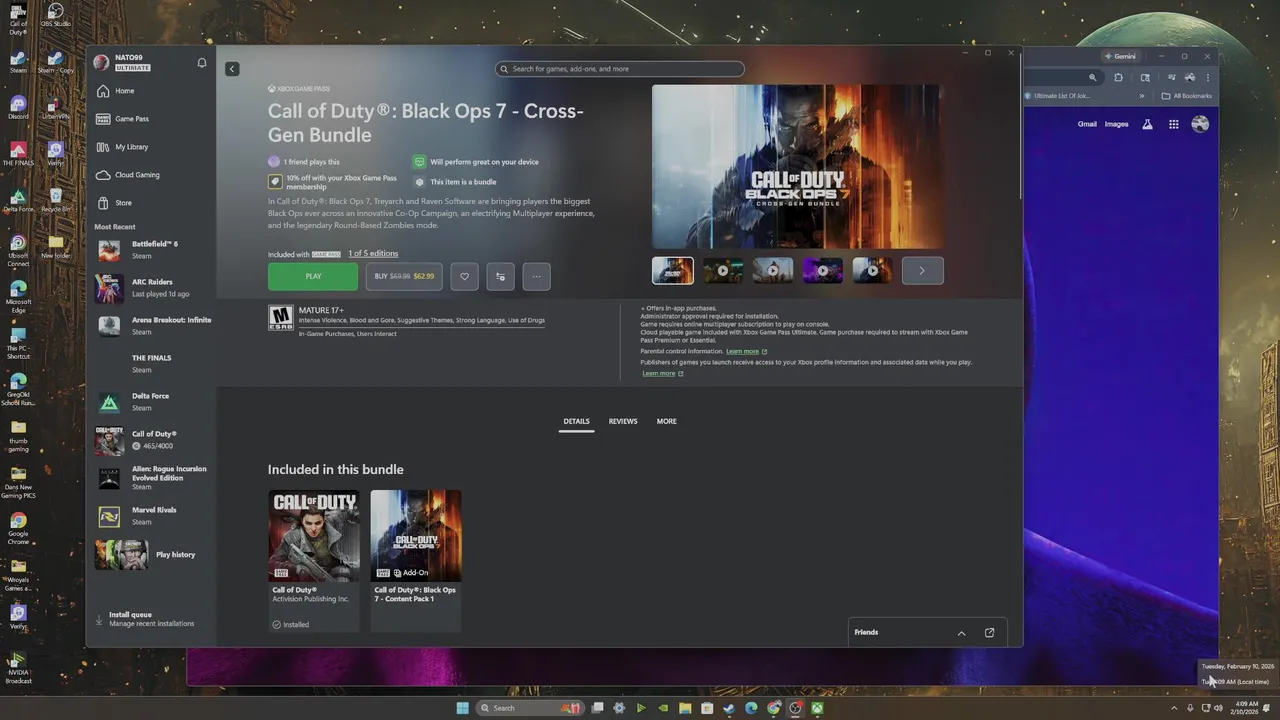Viewport: 1280px width, 720px height.
Task: Open Home in the Xbox sidebar
Action: click(x=150, y=91)
